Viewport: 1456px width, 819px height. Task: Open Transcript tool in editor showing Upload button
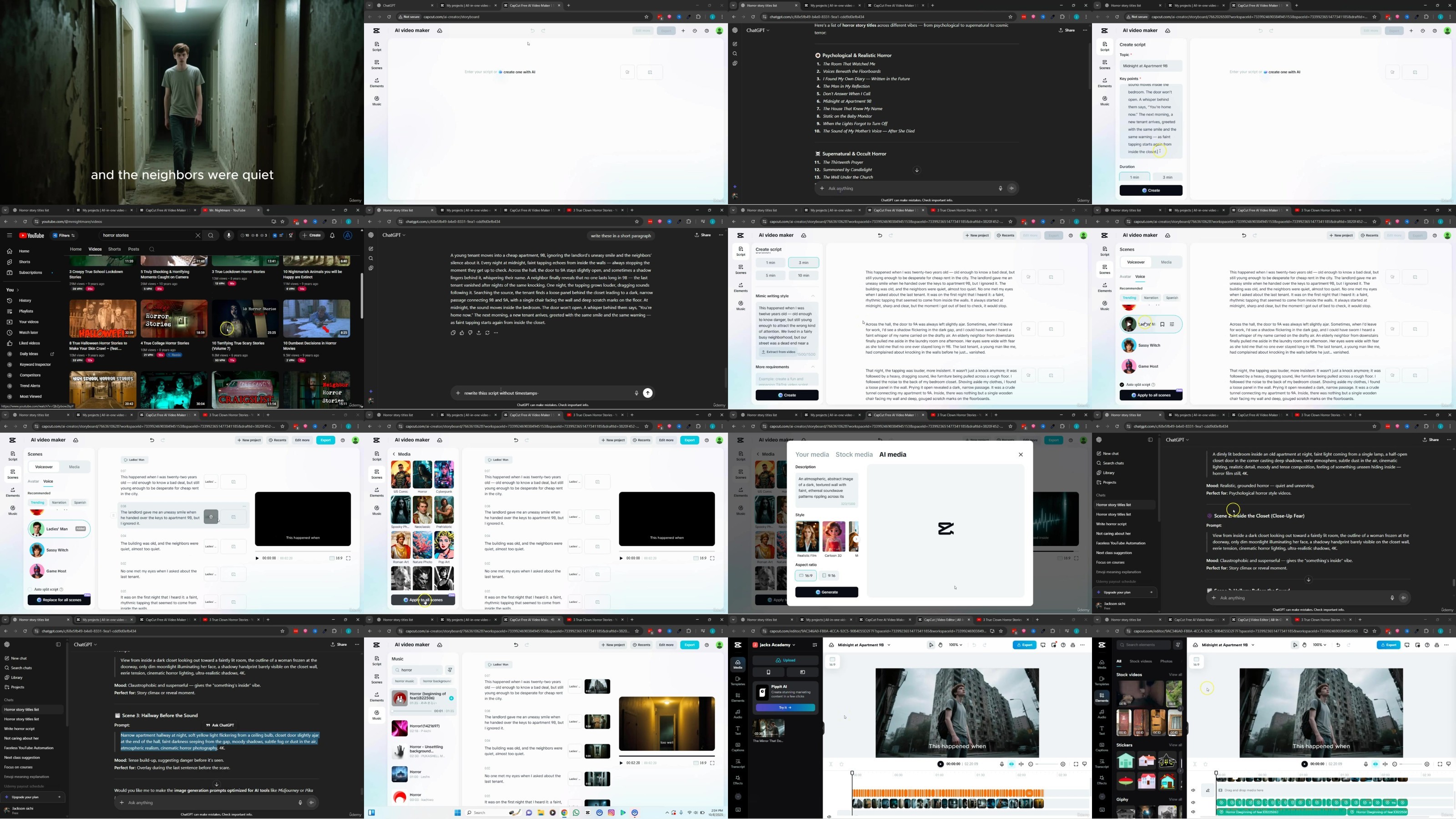pyautogui.click(x=738, y=763)
